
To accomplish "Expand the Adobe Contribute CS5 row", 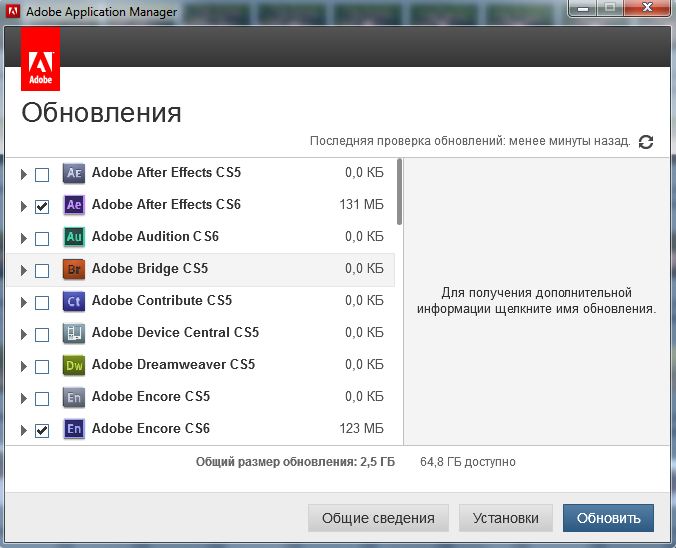I will pyautogui.click(x=24, y=303).
